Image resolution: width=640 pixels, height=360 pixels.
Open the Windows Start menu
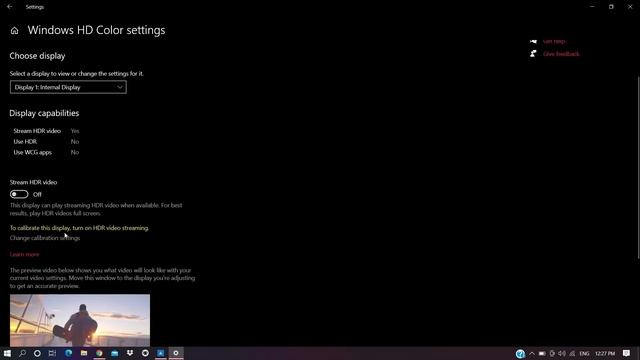click(7, 353)
